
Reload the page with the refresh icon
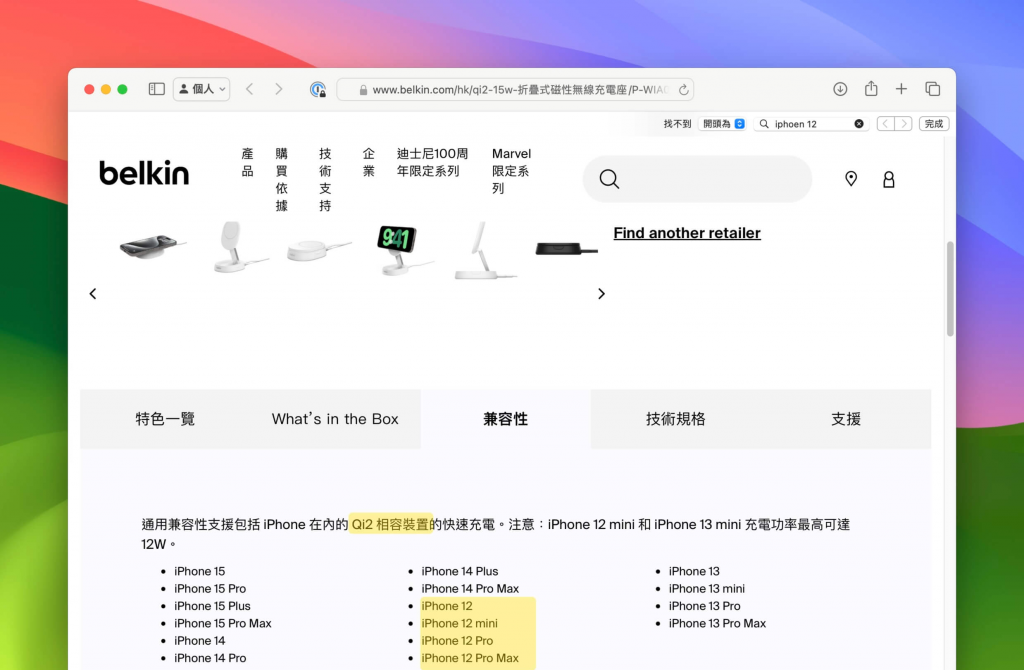(683, 90)
